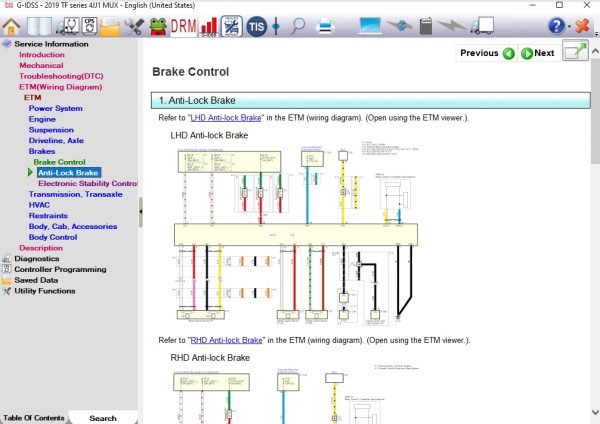Click the vehicle interface connection icon

point(399,26)
